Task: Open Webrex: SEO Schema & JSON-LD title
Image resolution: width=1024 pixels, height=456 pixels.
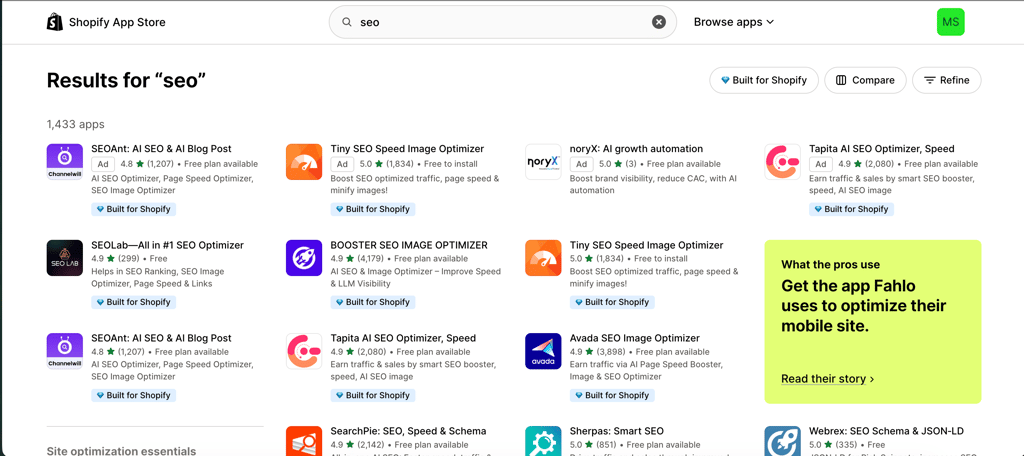Action: (886, 431)
